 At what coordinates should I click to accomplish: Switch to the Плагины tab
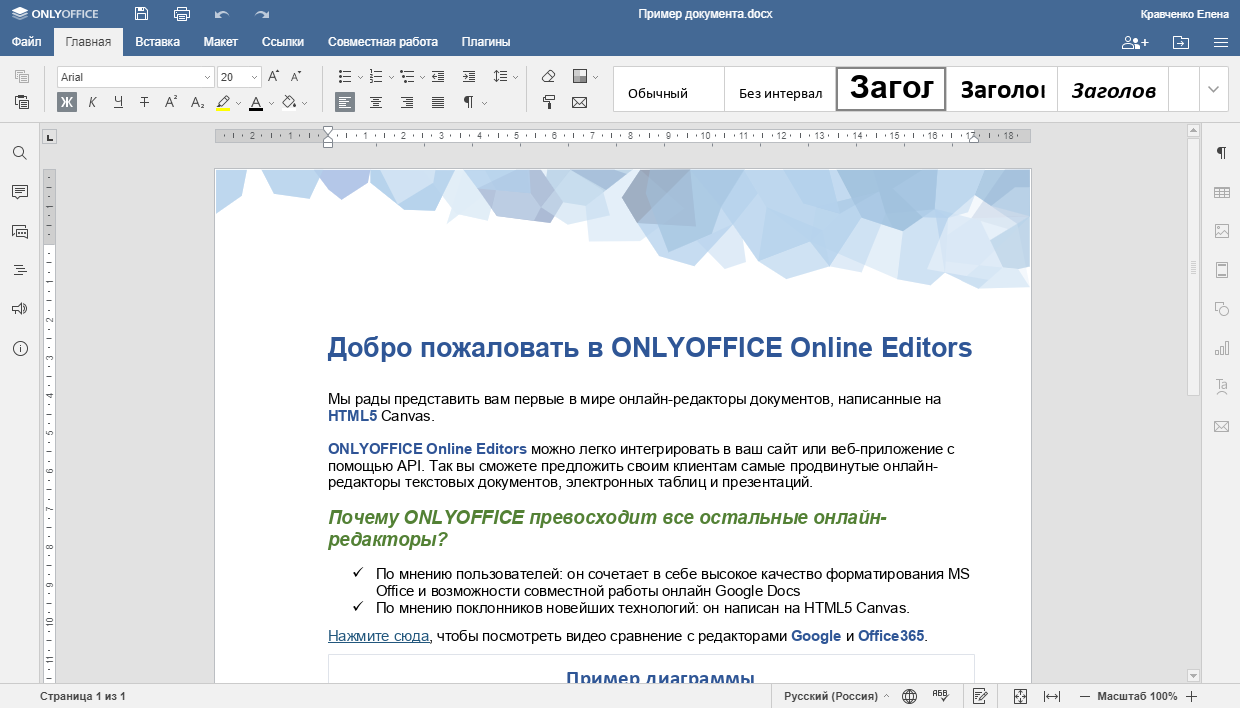pyautogui.click(x=486, y=42)
